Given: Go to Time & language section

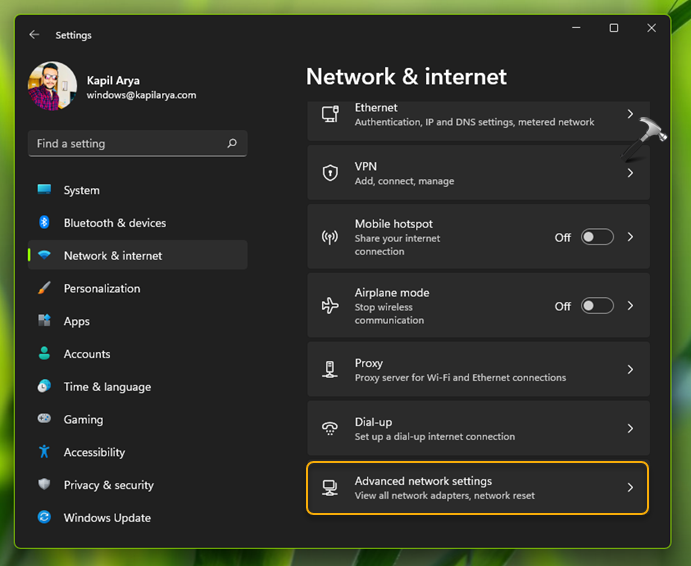Looking at the screenshot, I should click(x=107, y=387).
